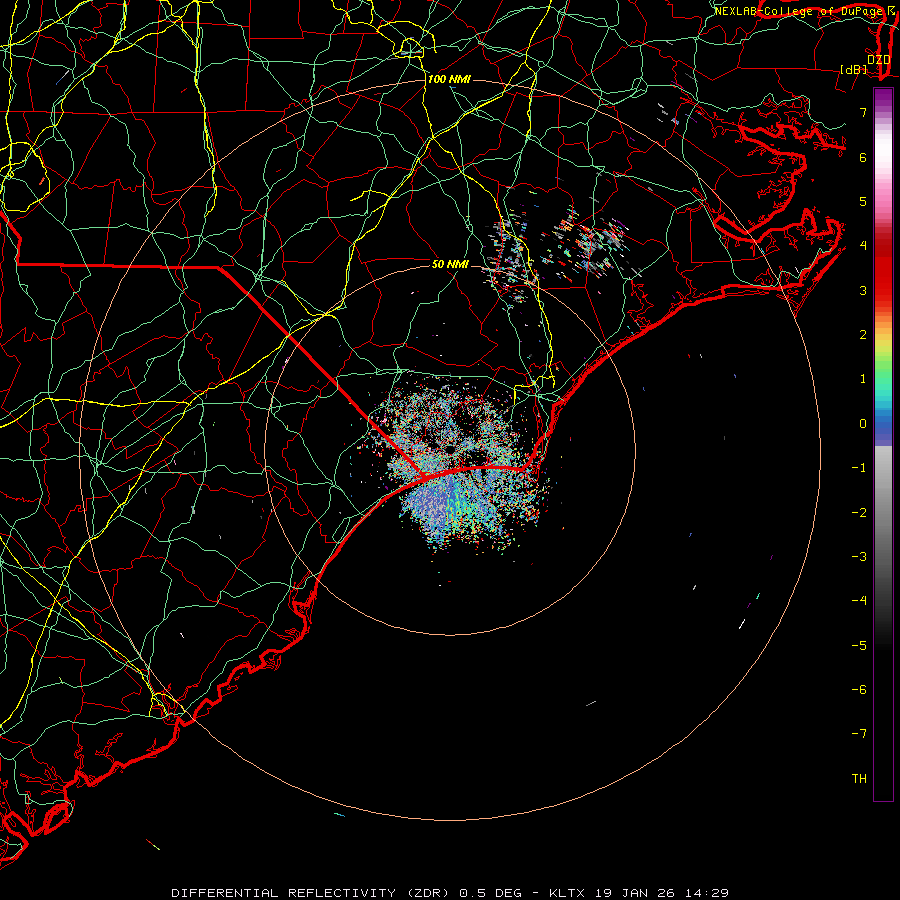Select the 5 value on the color scale

tap(863, 201)
